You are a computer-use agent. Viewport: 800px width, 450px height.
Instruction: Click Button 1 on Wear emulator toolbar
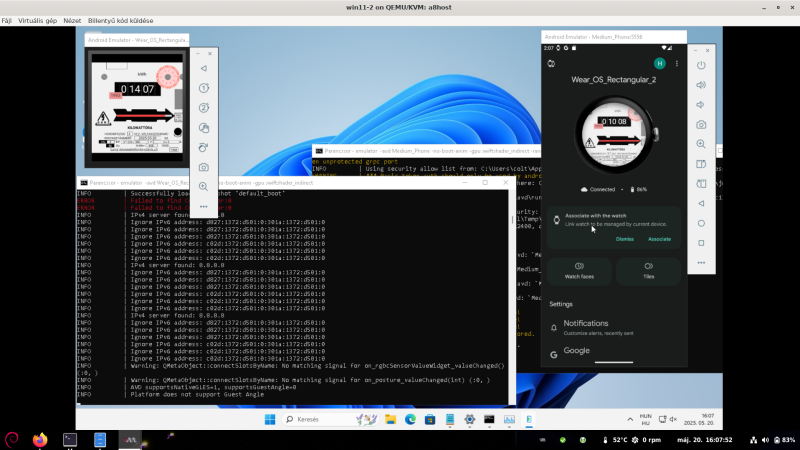[x=204, y=88]
